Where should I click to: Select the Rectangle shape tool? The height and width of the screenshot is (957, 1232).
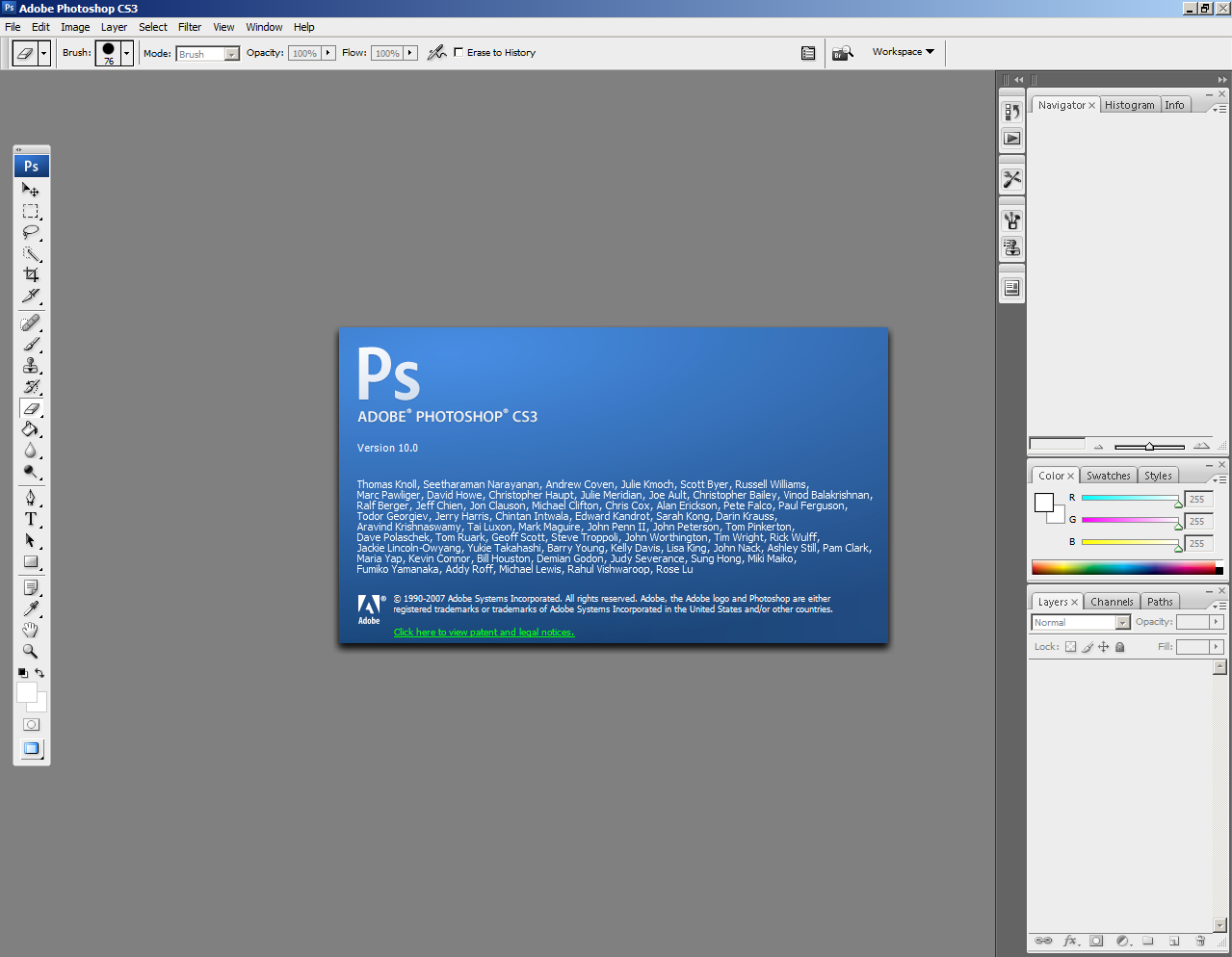tap(31, 561)
